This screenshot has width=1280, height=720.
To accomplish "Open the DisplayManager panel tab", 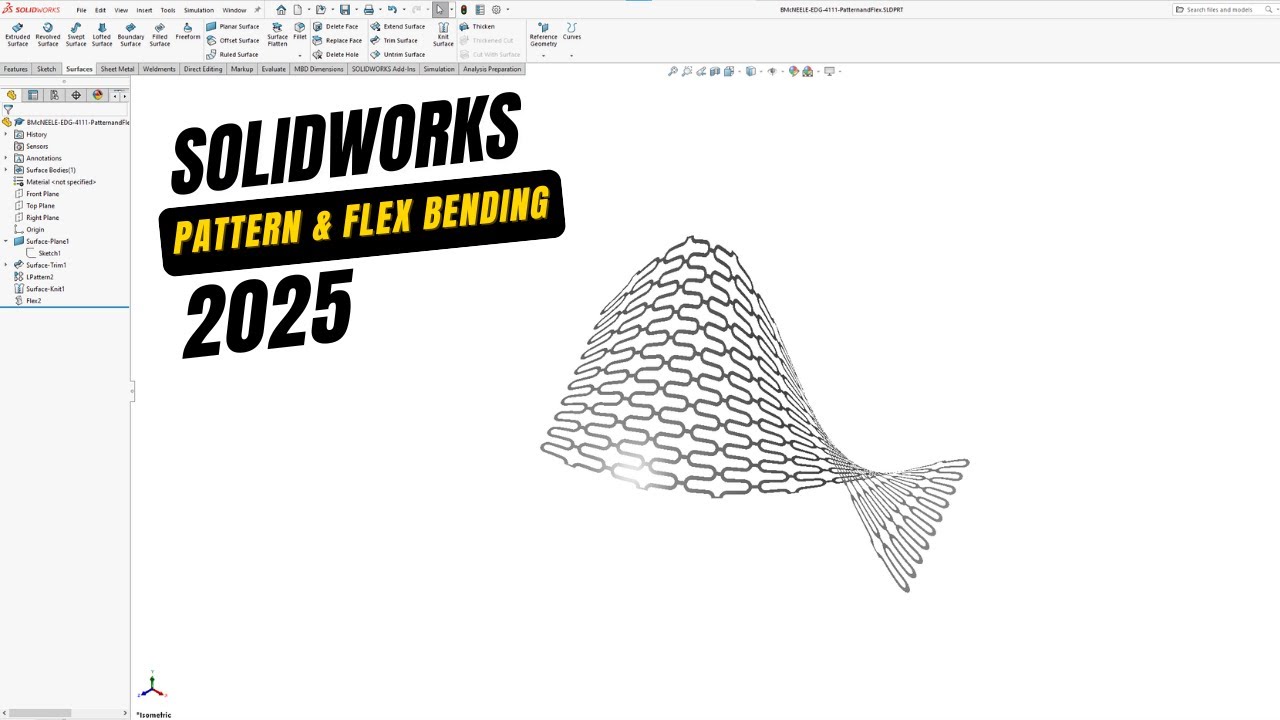I will pyautogui.click(x=97, y=96).
